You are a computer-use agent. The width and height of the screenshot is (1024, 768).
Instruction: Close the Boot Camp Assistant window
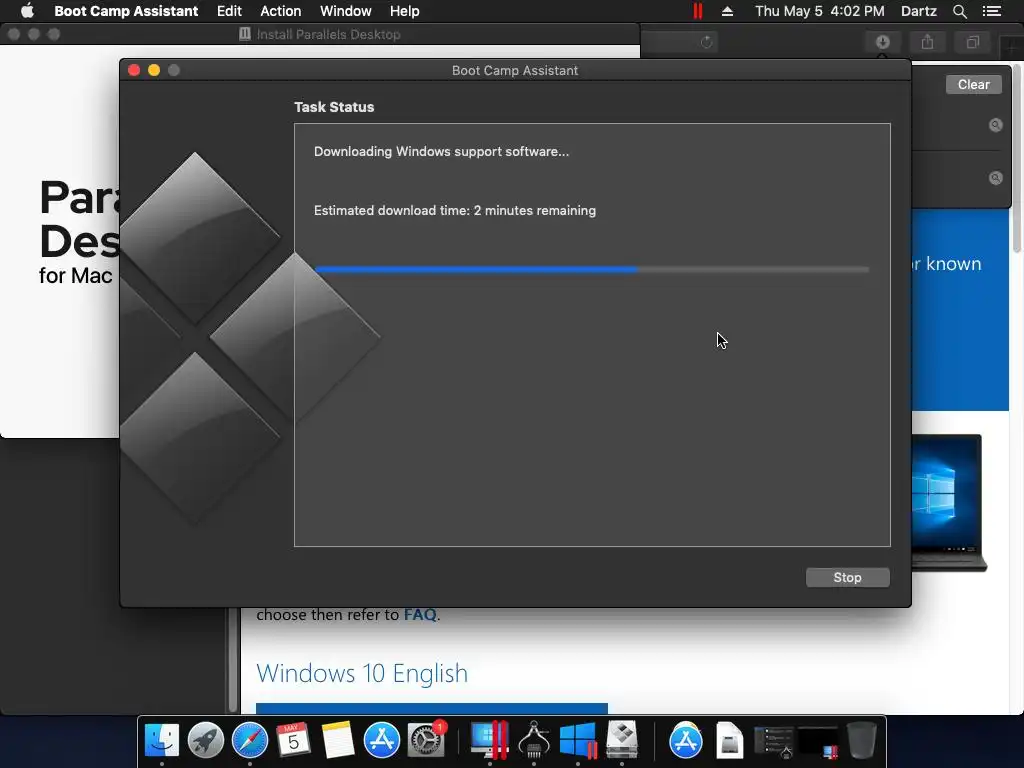[134, 70]
